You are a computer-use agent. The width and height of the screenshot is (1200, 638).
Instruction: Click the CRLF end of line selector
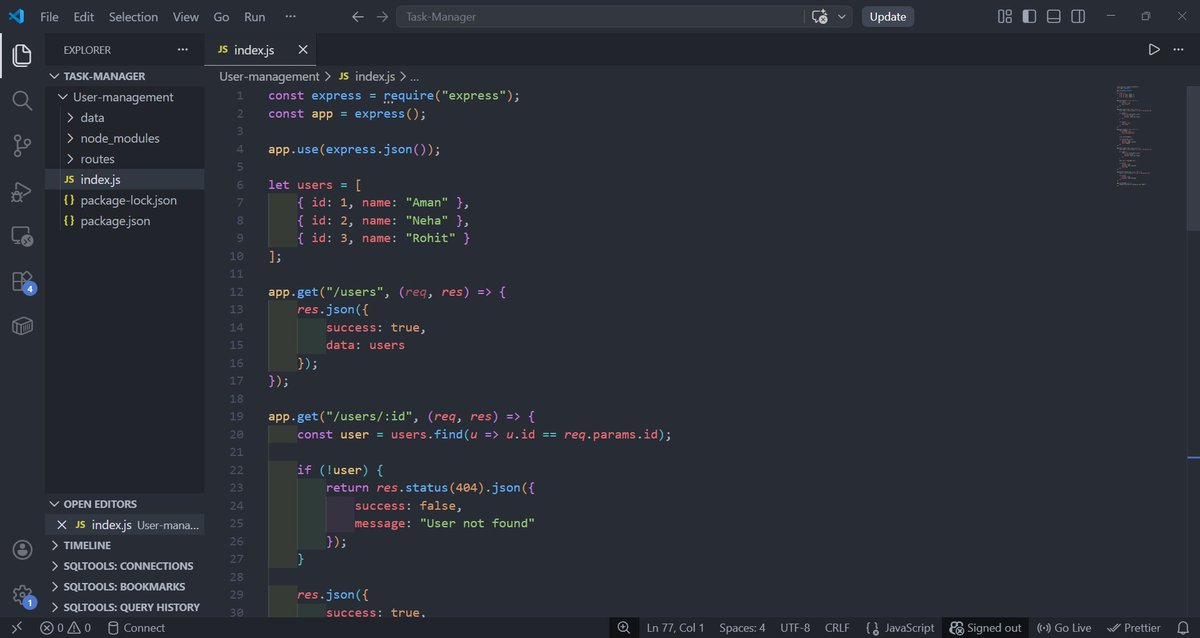tap(837, 628)
